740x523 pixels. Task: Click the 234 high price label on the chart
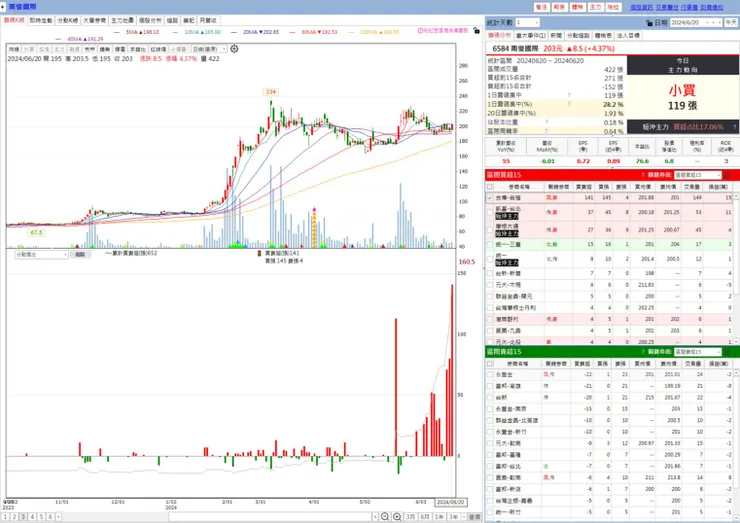pos(271,92)
